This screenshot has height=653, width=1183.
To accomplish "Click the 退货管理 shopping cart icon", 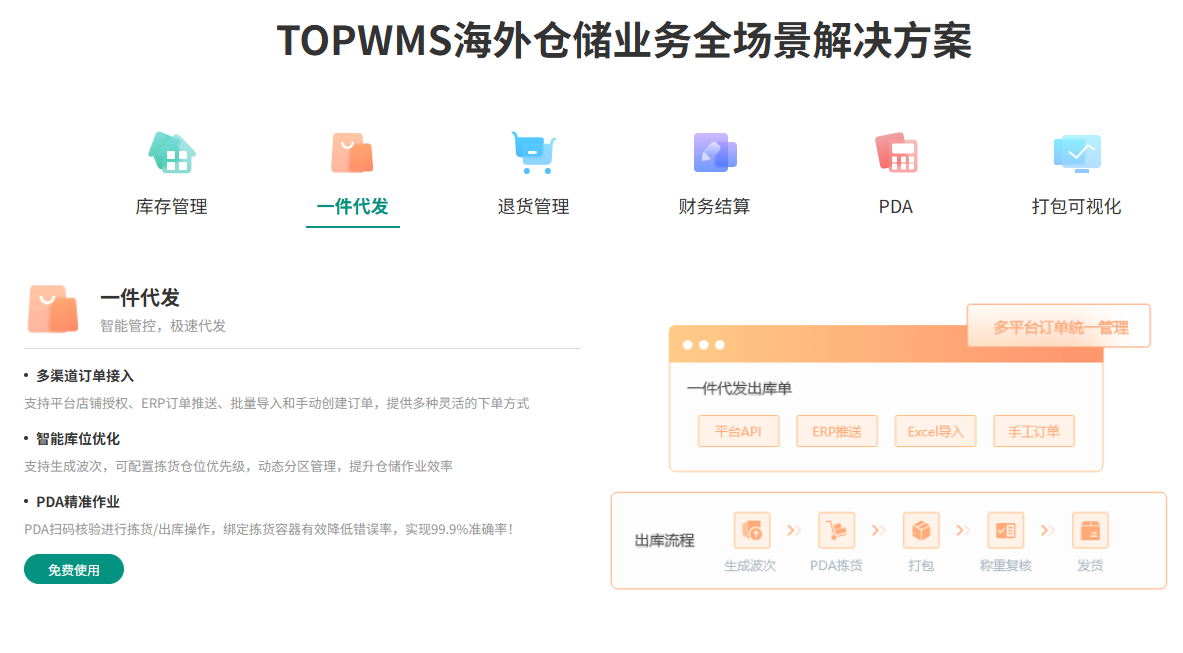I will point(533,153).
